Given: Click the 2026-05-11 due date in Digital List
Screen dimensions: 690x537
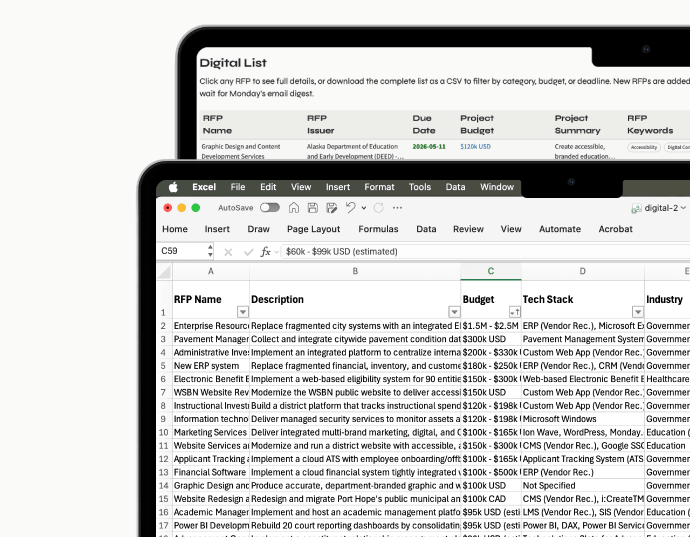Looking at the screenshot, I should 429,147.
